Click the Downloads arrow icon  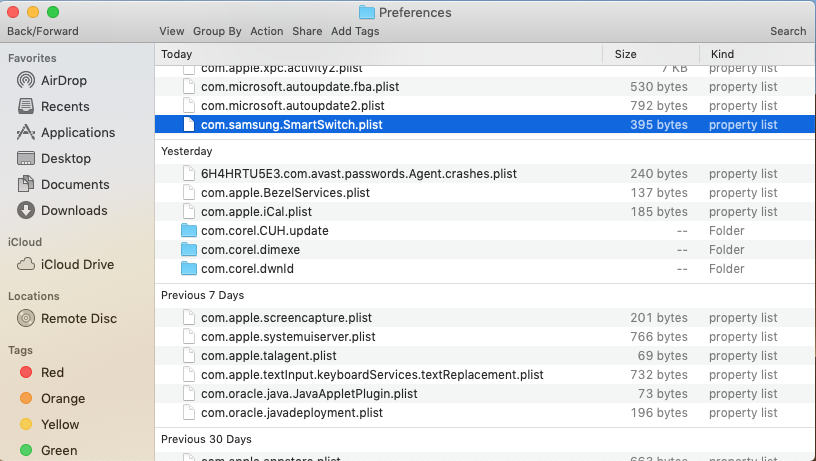(x=25, y=210)
